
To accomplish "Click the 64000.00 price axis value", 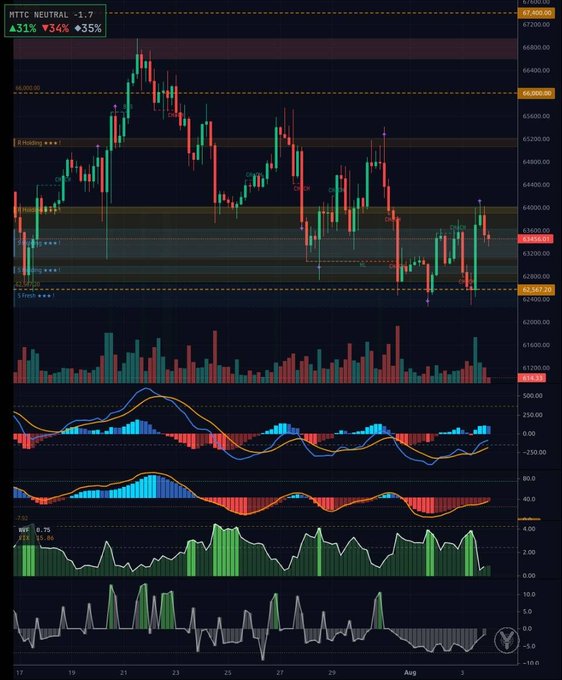I will tap(536, 208).
